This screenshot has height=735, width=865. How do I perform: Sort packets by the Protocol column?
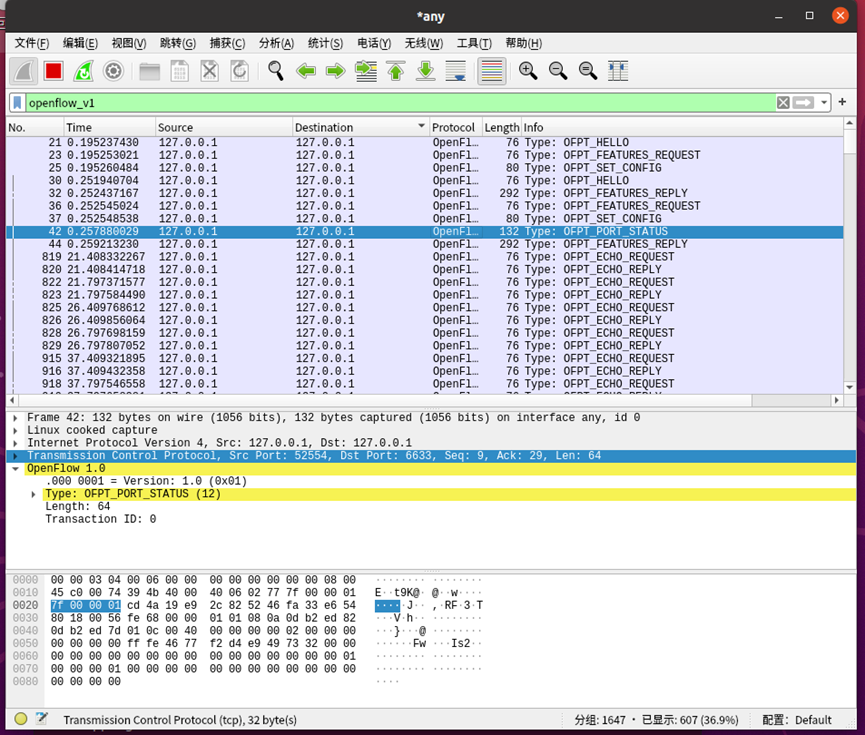[x=453, y=127]
